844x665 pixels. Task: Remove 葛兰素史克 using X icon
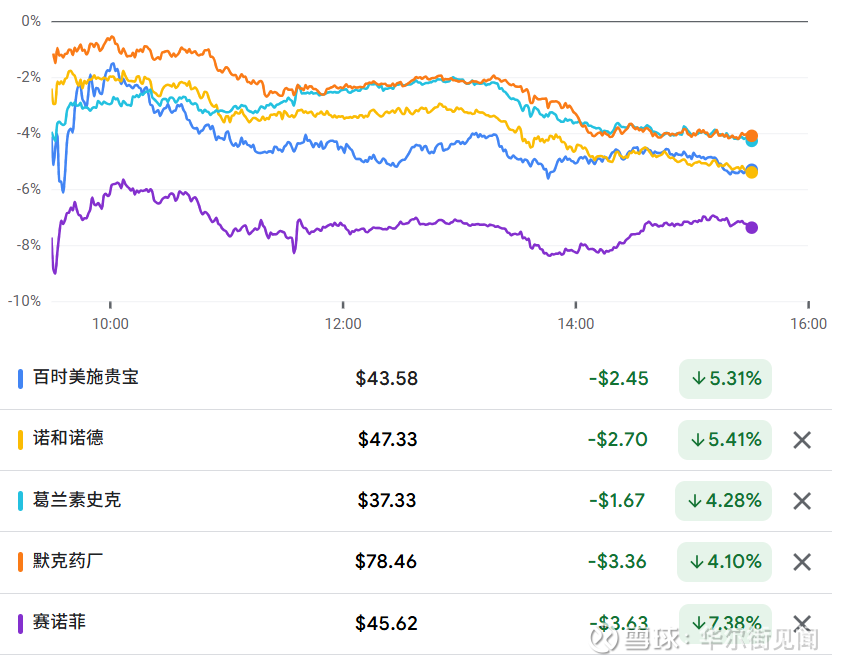(802, 501)
